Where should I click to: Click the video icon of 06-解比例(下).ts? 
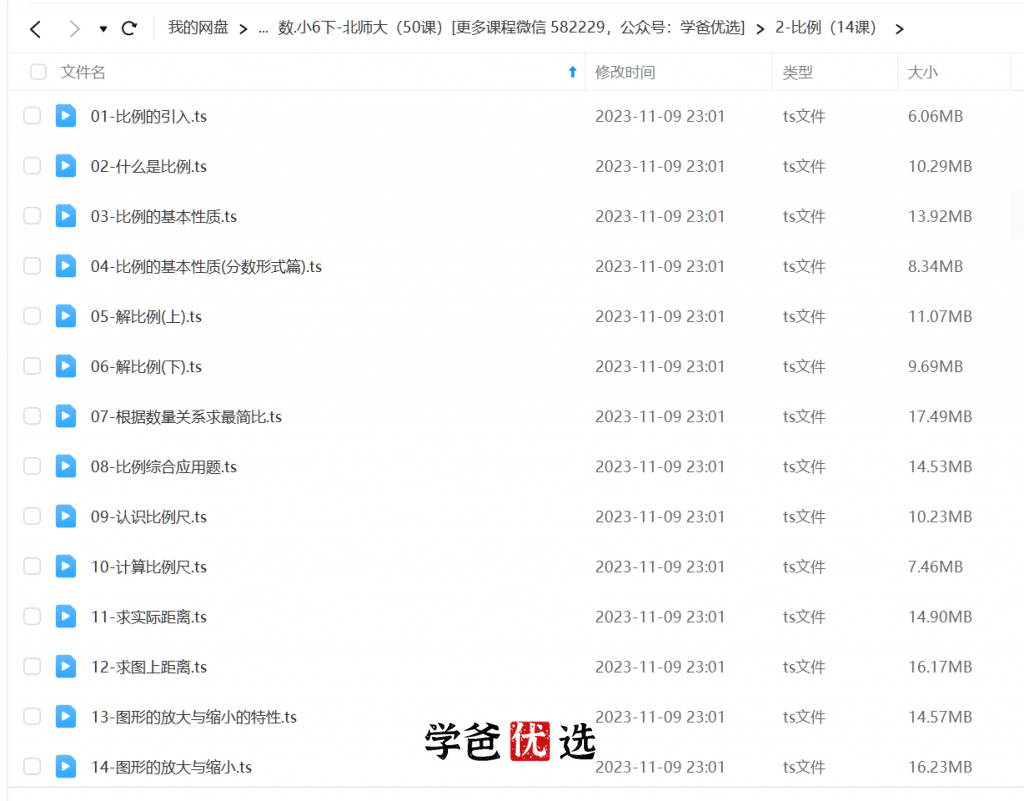pos(65,366)
